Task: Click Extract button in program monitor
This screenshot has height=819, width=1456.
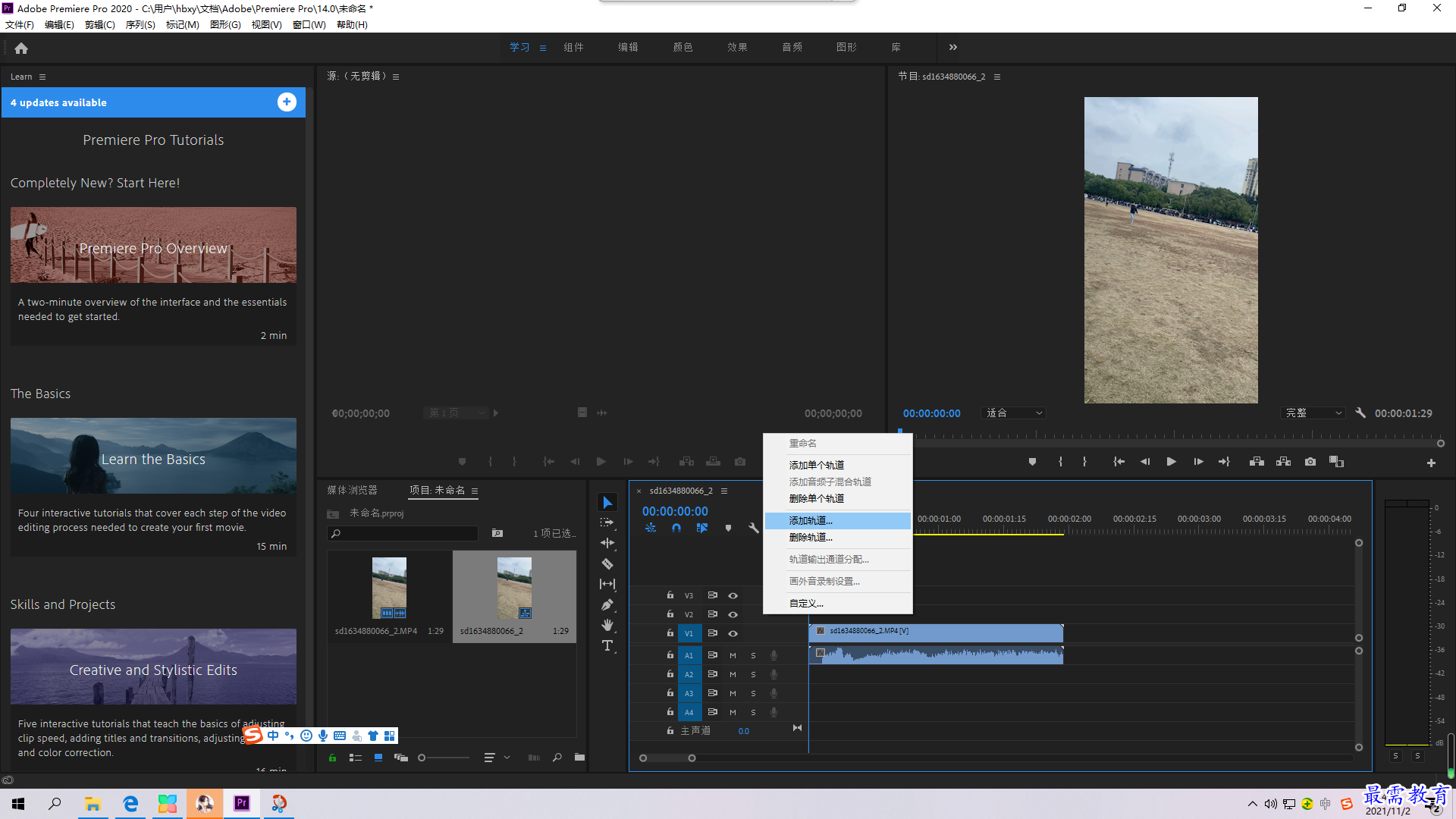Action: coord(1283,462)
